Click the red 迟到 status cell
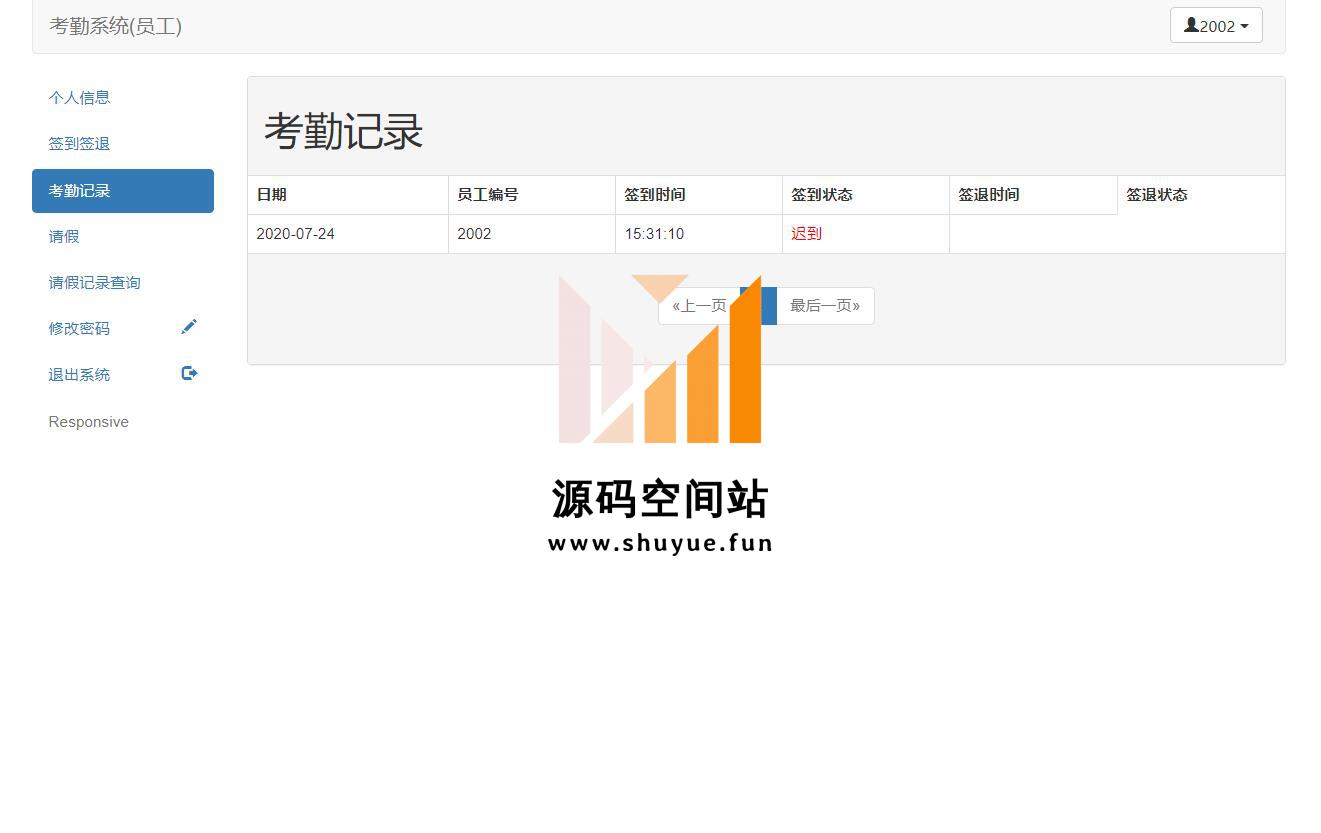Image resolution: width=1321 pixels, height=833 pixels. click(866, 234)
